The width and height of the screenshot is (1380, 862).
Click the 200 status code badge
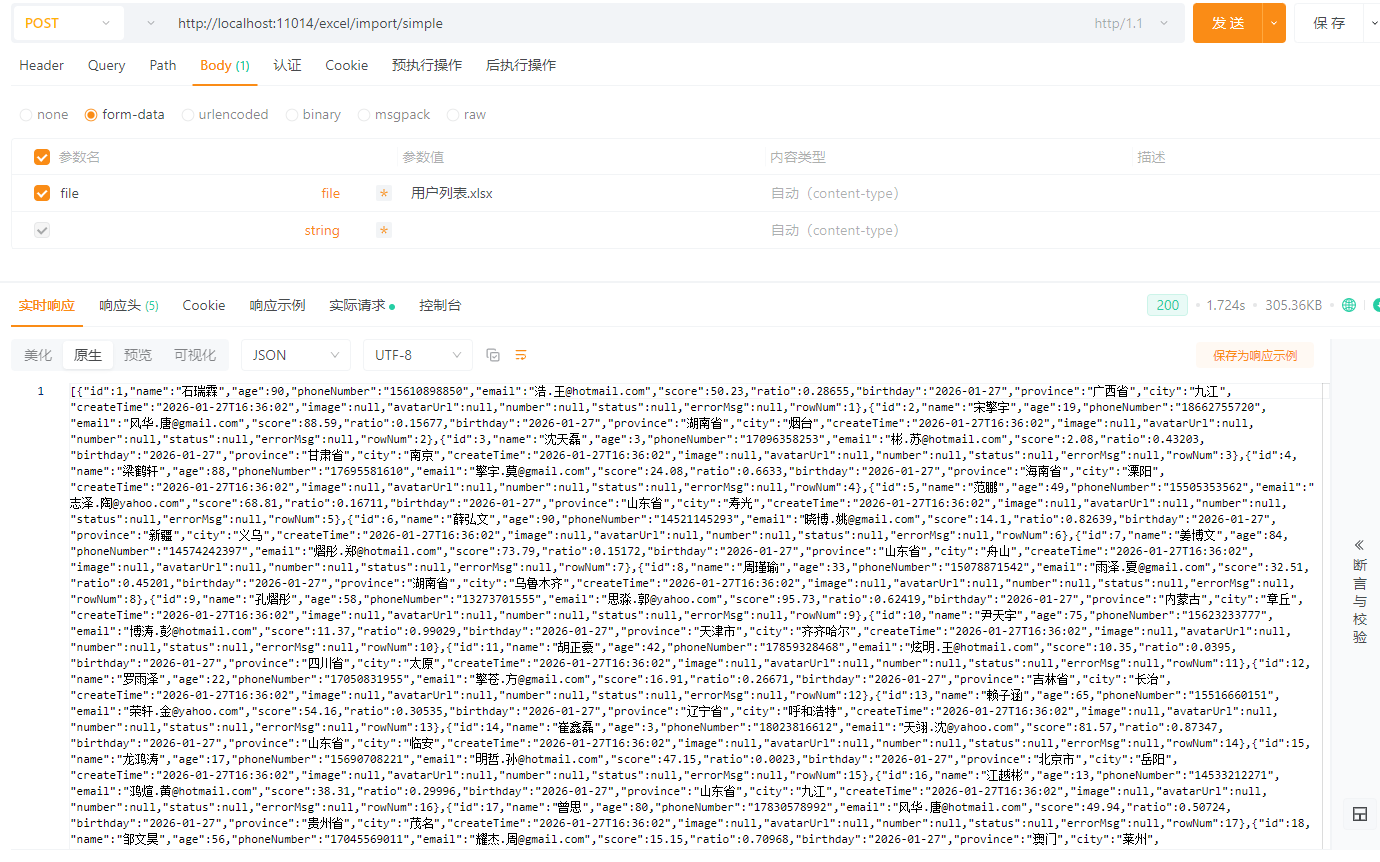[x=1167, y=305]
